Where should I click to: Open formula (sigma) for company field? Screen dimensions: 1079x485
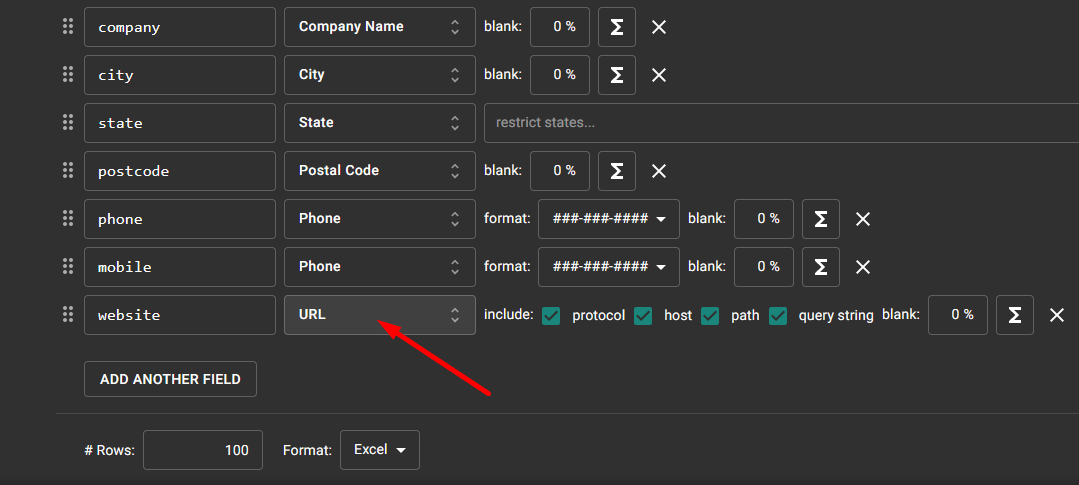(617, 27)
